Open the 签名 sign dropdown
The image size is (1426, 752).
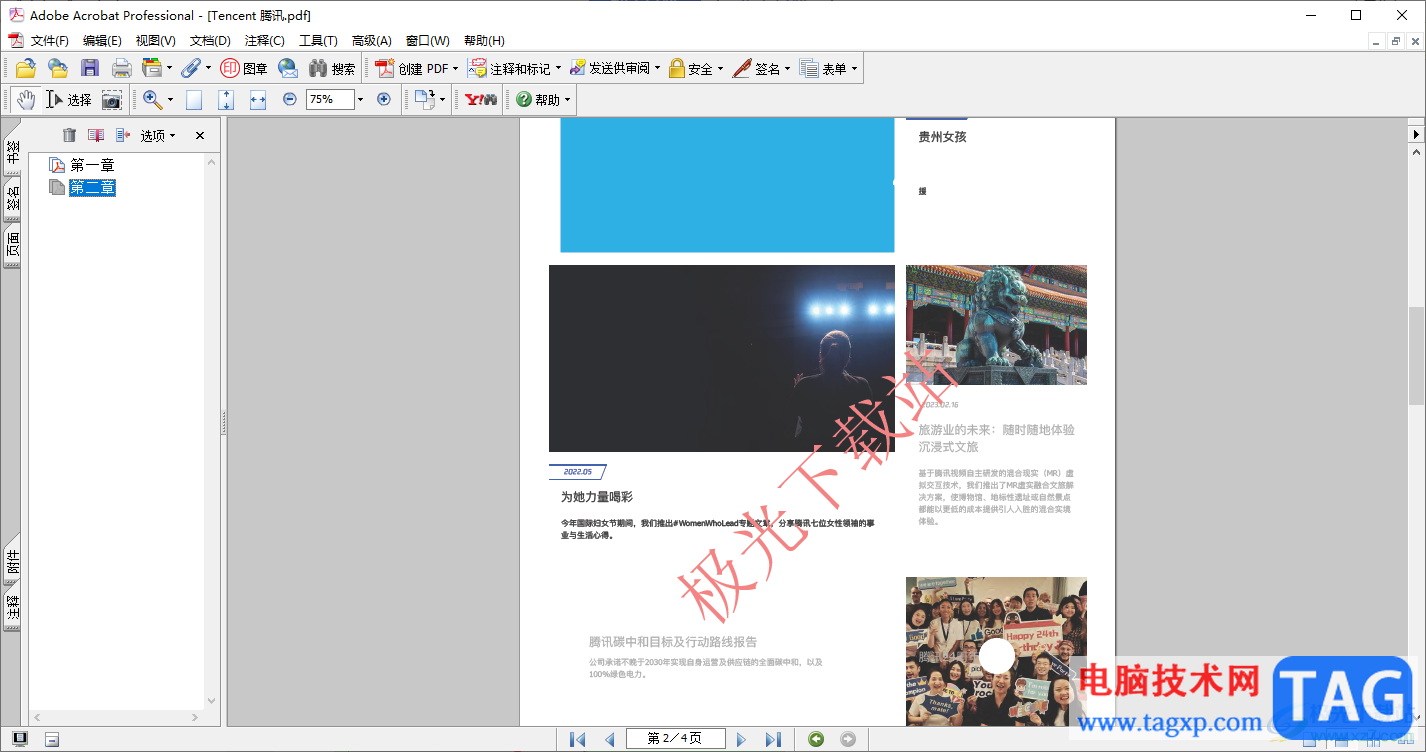(x=787, y=69)
